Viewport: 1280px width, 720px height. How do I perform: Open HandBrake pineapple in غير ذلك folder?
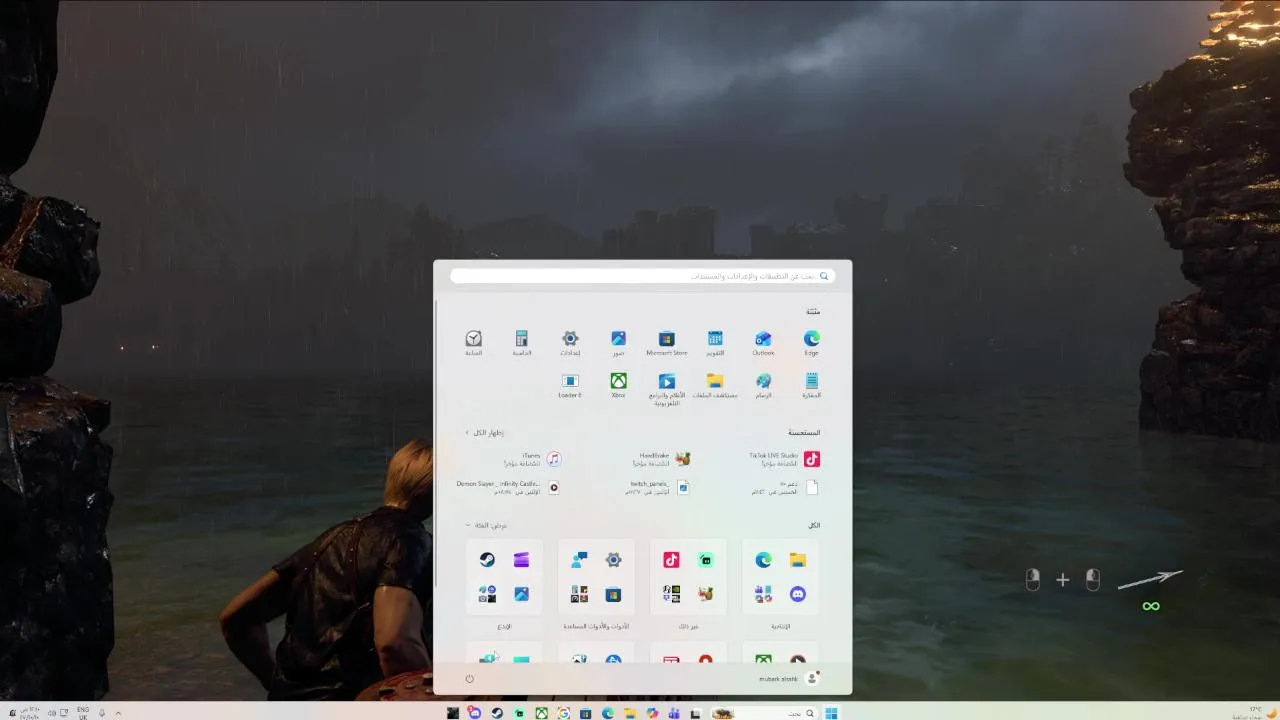[x=705, y=594]
